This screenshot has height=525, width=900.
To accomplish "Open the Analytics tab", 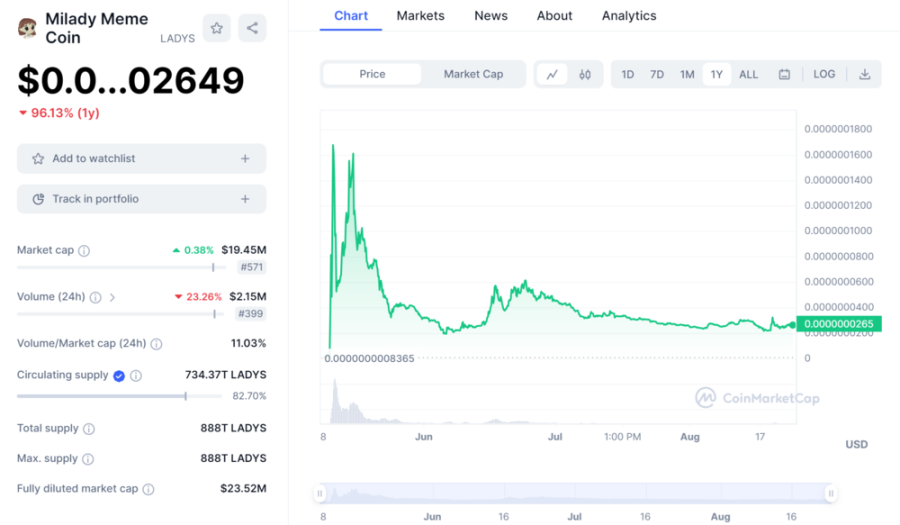I will pyautogui.click(x=629, y=15).
